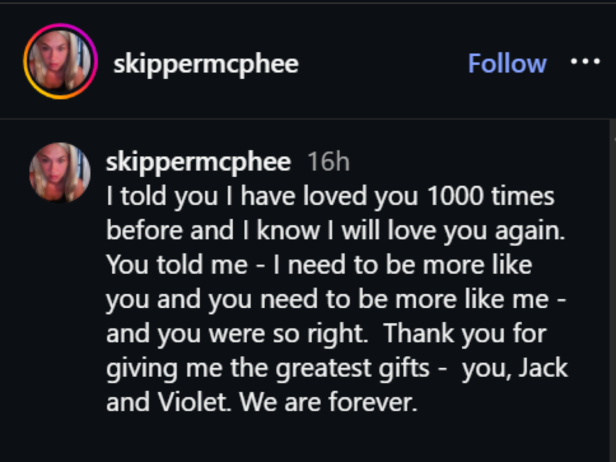This screenshot has width=616, height=462.
Task: Click the caption line starting "I told you"
Action: tap(330, 196)
